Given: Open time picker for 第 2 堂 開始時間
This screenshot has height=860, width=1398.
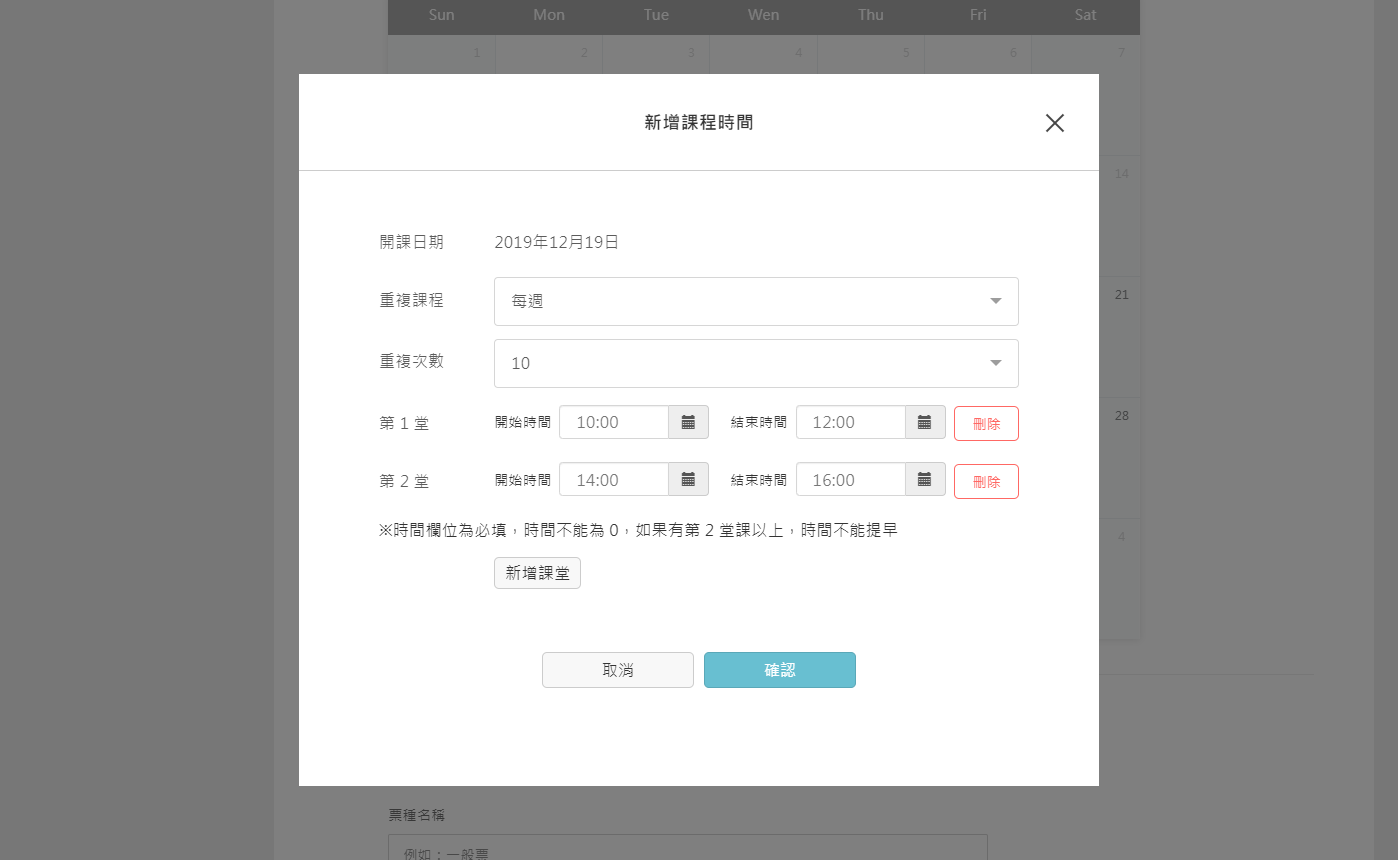Looking at the screenshot, I should (688, 480).
